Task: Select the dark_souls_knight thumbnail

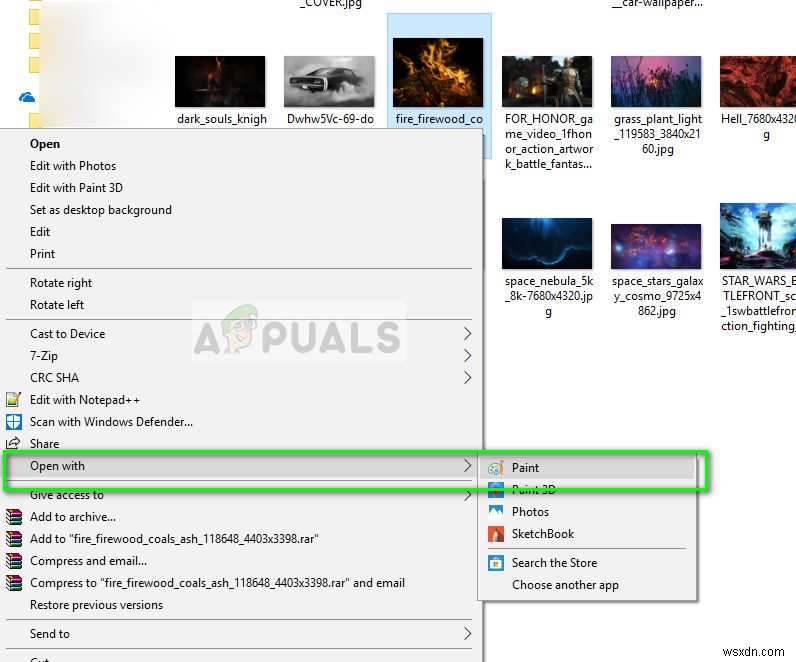Action: click(x=220, y=81)
